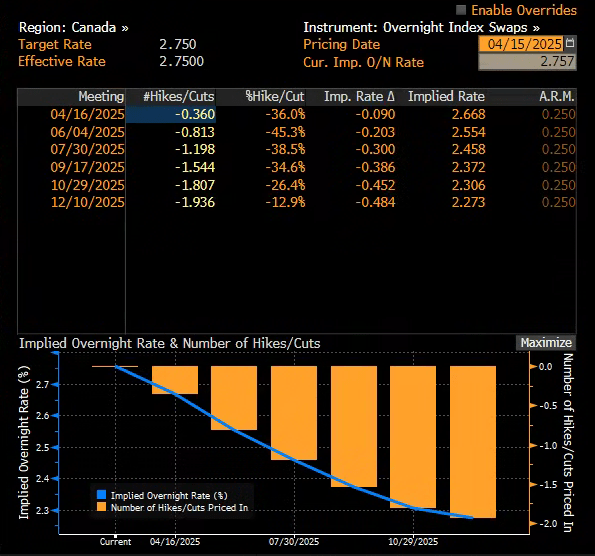Image resolution: width=595 pixels, height=556 pixels.
Task: Click the -45.3% hike/cut probability
Action: tap(285, 132)
